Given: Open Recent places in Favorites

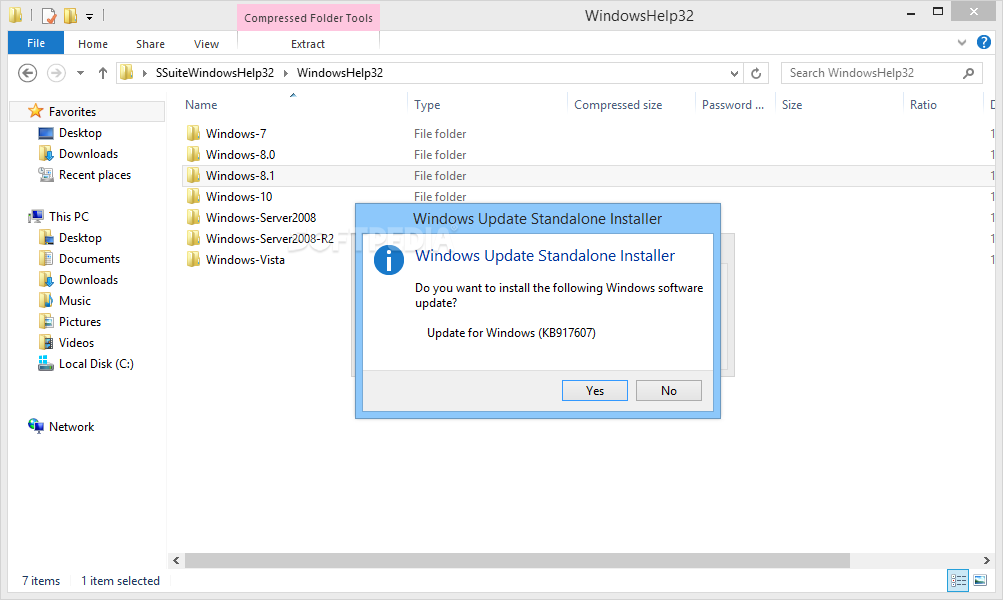Looking at the screenshot, I should click(x=95, y=175).
